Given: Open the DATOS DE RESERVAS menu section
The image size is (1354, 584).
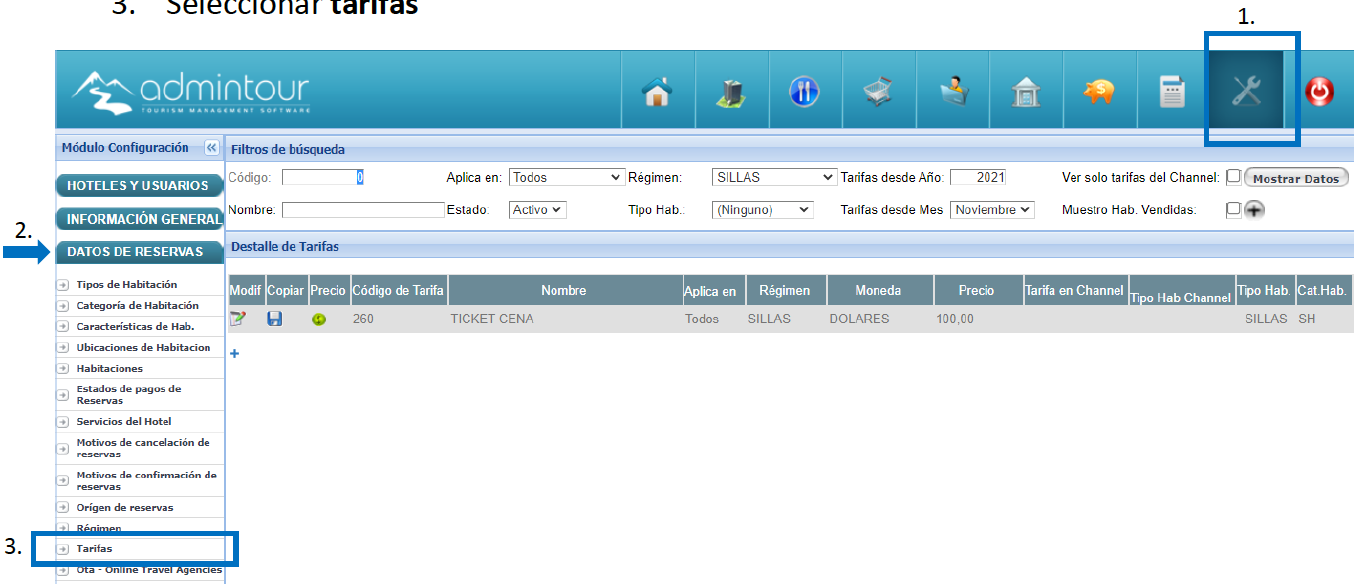Looking at the screenshot, I should pyautogui.click(x=135, y=252).
